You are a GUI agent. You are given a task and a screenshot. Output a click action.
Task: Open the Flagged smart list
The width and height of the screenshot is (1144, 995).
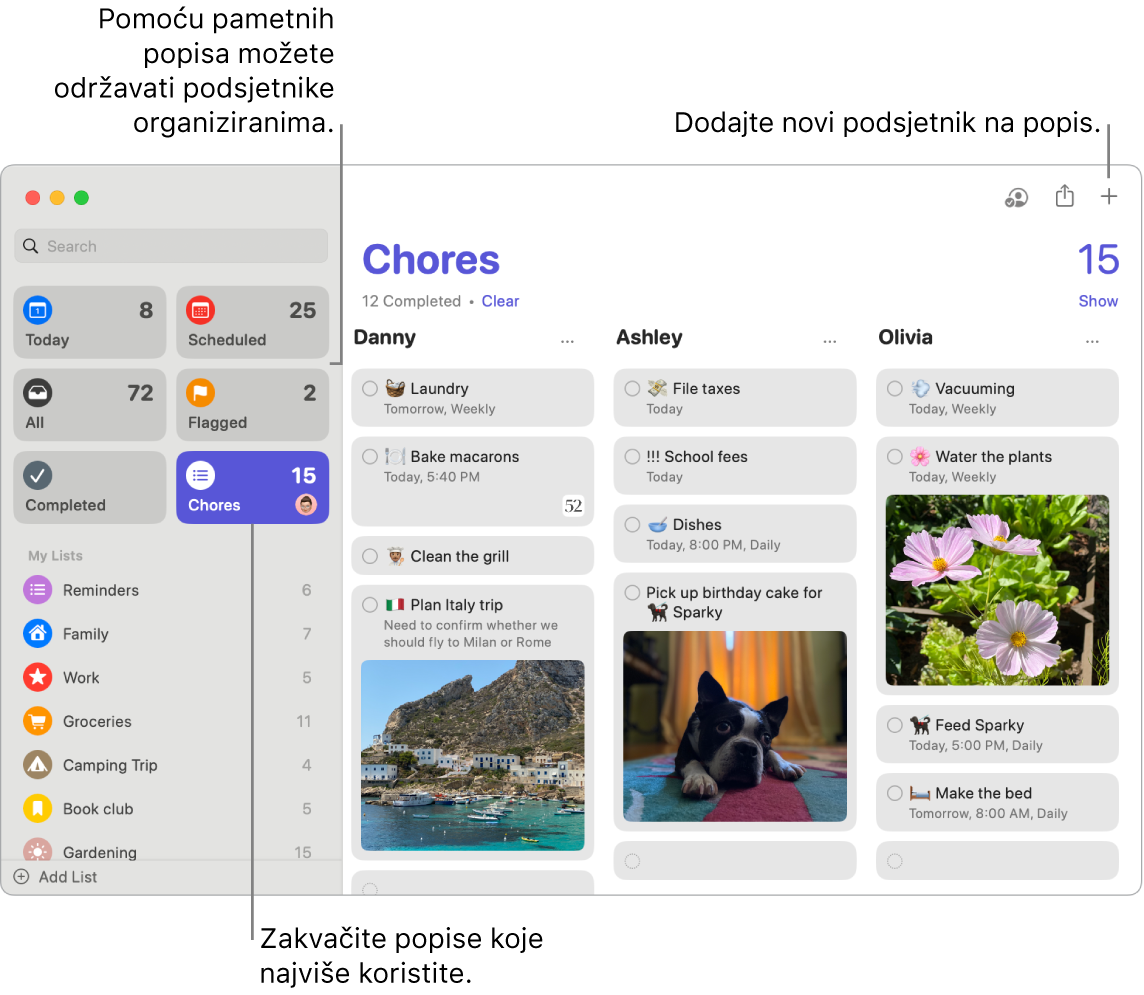[252, 404]
